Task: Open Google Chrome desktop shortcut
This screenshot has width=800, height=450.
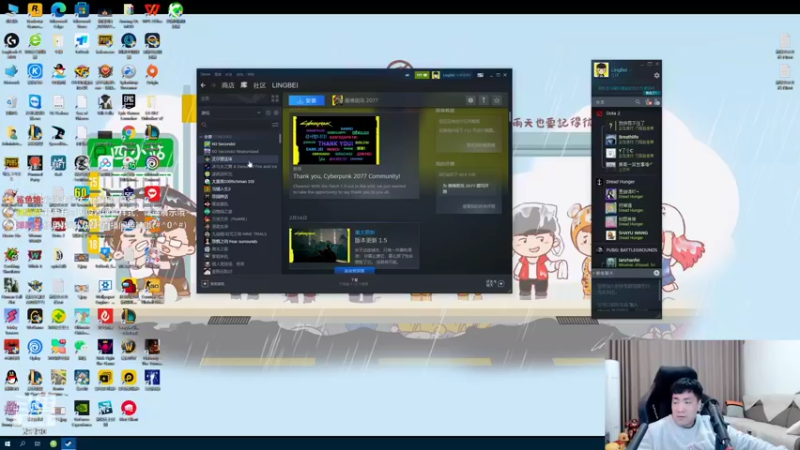Action: click(x=129, y=134)
